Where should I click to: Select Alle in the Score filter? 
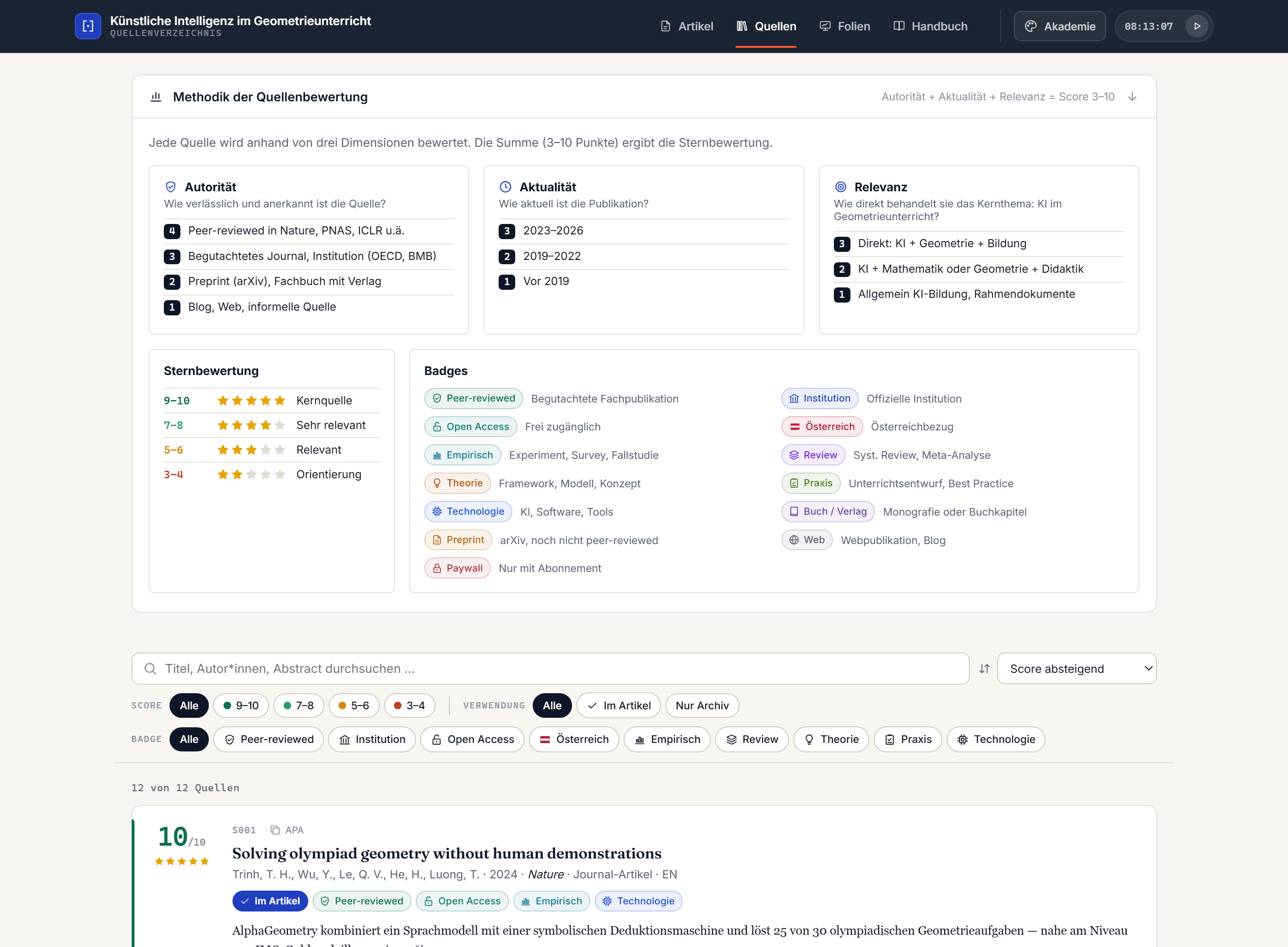click(x=188, y=706)
